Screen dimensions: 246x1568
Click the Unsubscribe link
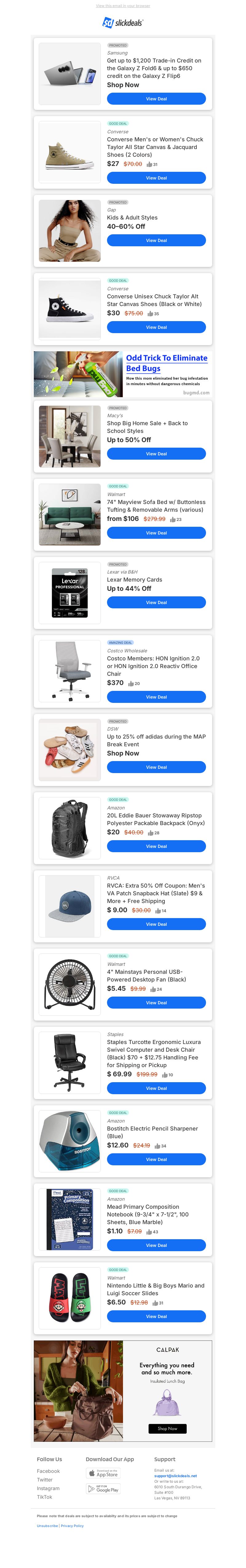(47, 1526)
